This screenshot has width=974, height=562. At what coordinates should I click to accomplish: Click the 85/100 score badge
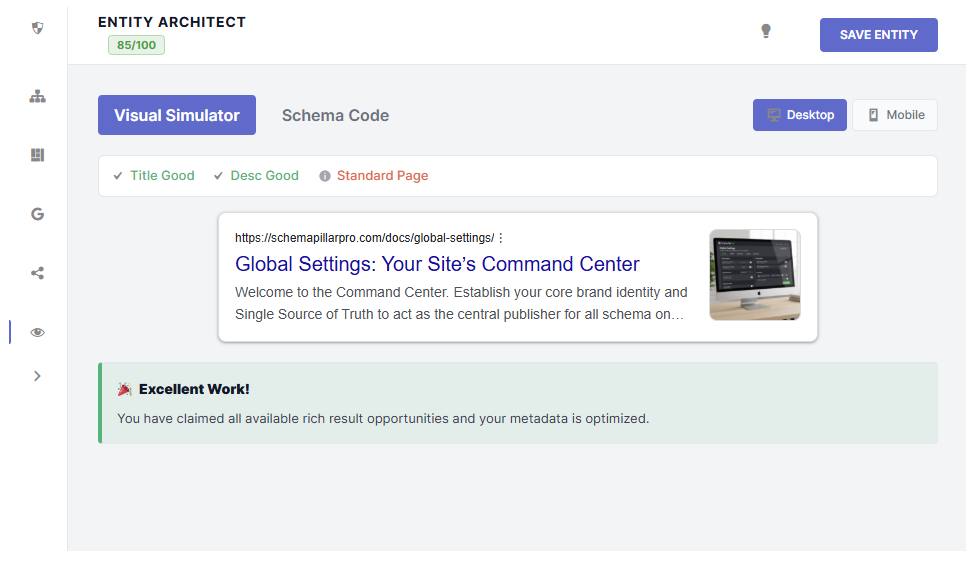tap(137, 45)
